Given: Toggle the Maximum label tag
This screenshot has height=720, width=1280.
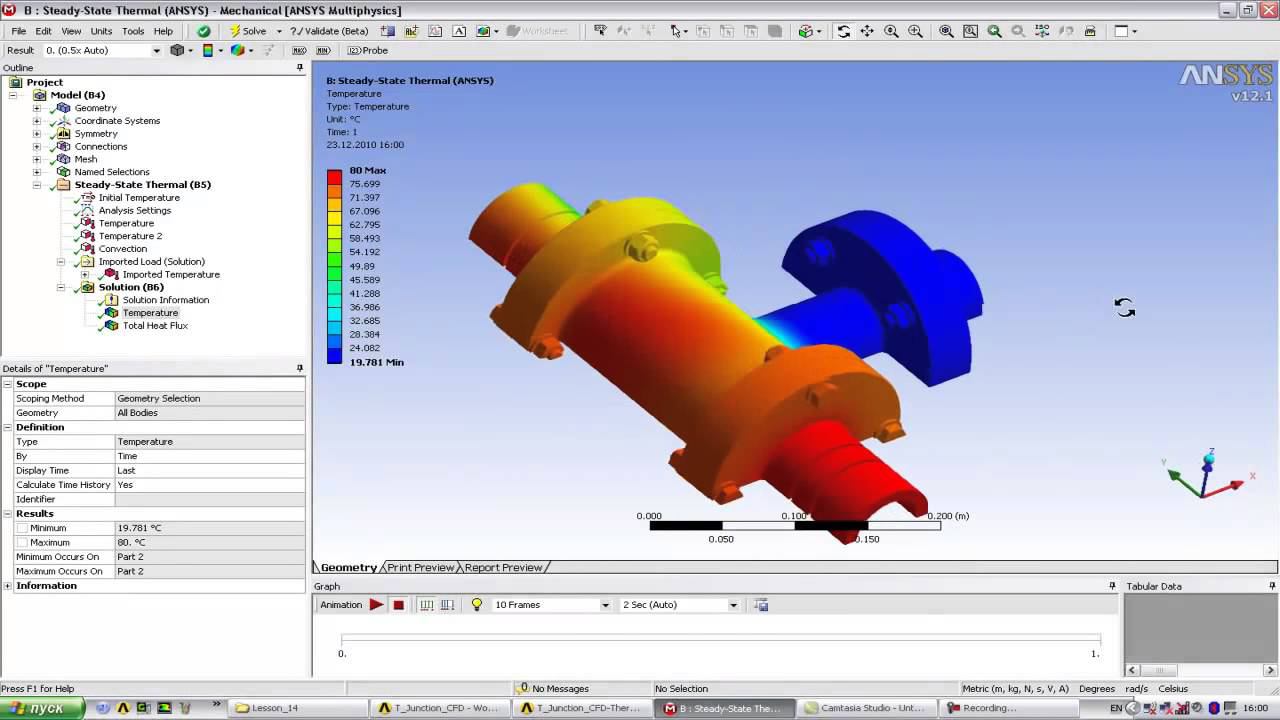Looking at the screenshot, I should point(299,50).
